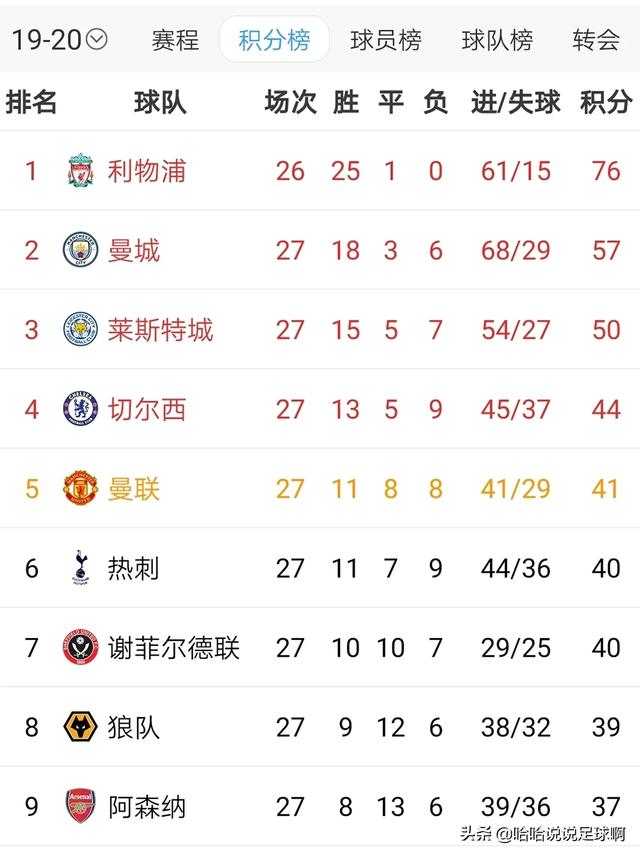Click the 积分 column header
640x856 pixels.
click(x=606, y=102)
